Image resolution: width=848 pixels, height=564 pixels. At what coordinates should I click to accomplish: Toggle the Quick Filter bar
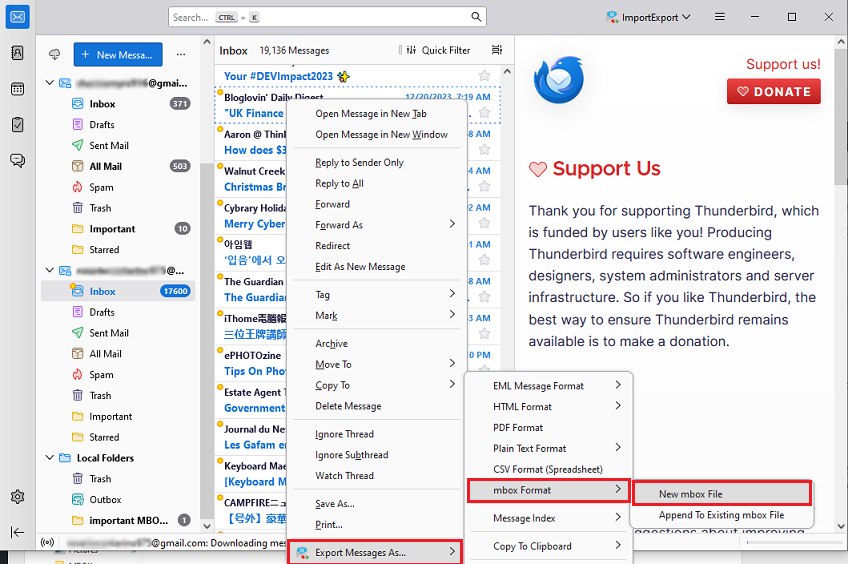(438, 50)
